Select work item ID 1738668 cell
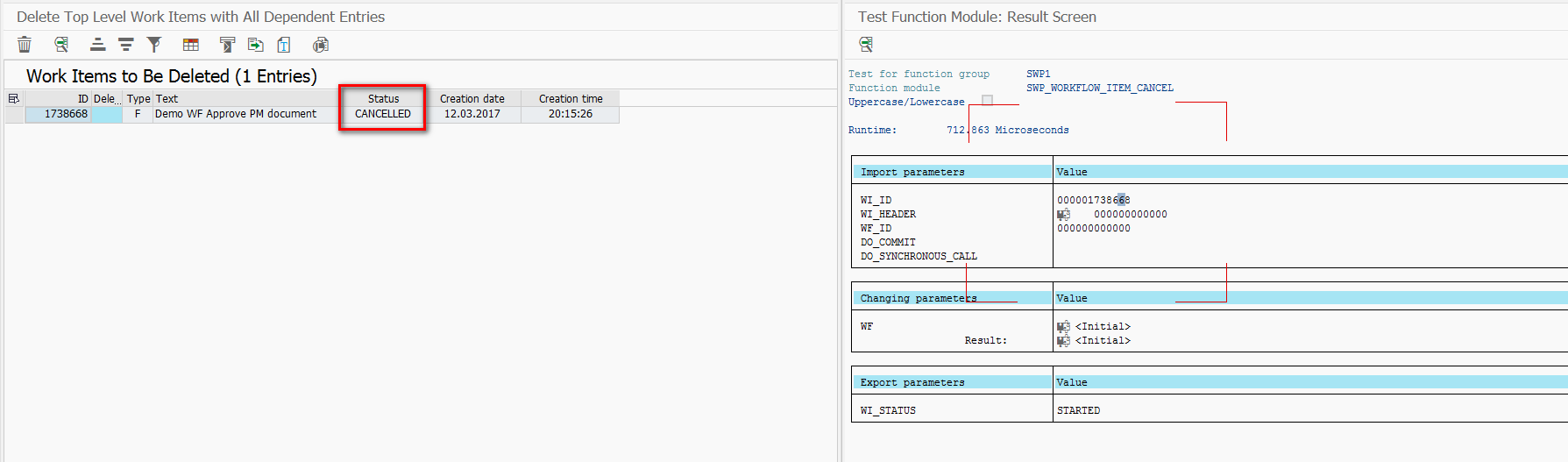Image resolution: width=1568 pixels, height=462 pixels. (x=59, y=114)
